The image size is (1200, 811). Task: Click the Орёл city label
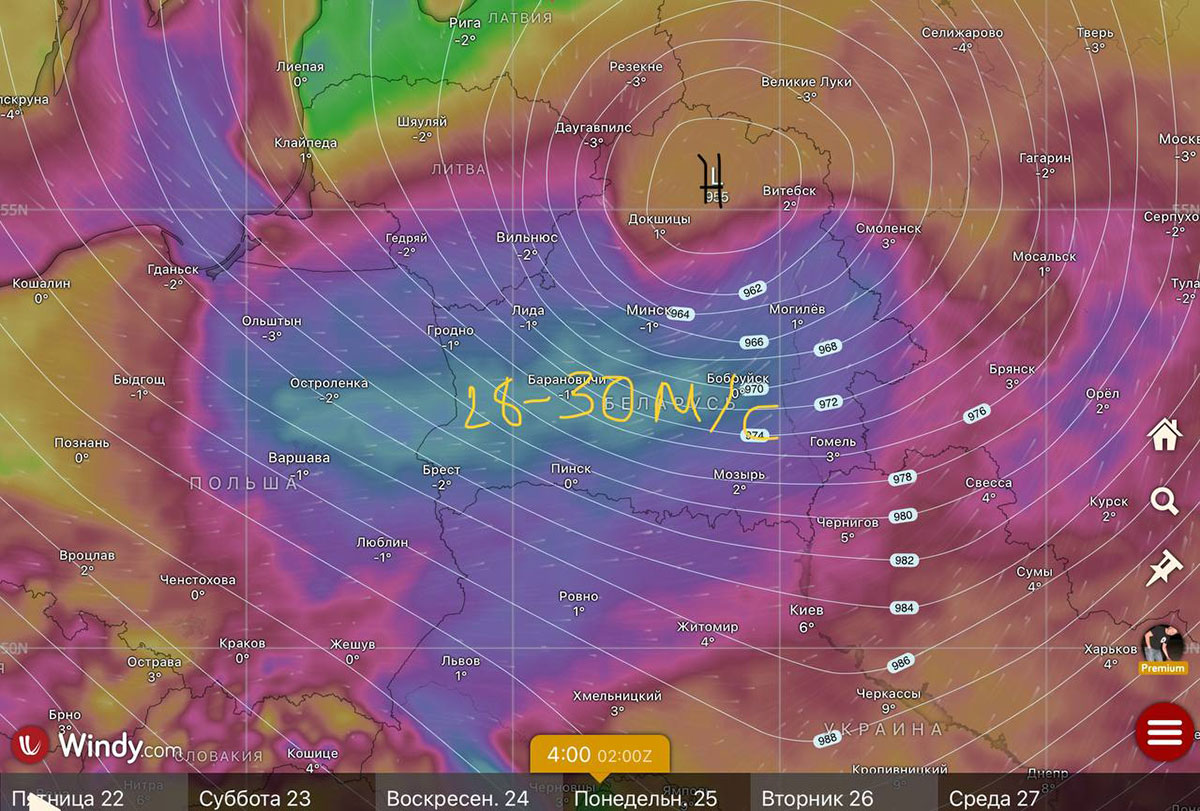click(1102, 393)
